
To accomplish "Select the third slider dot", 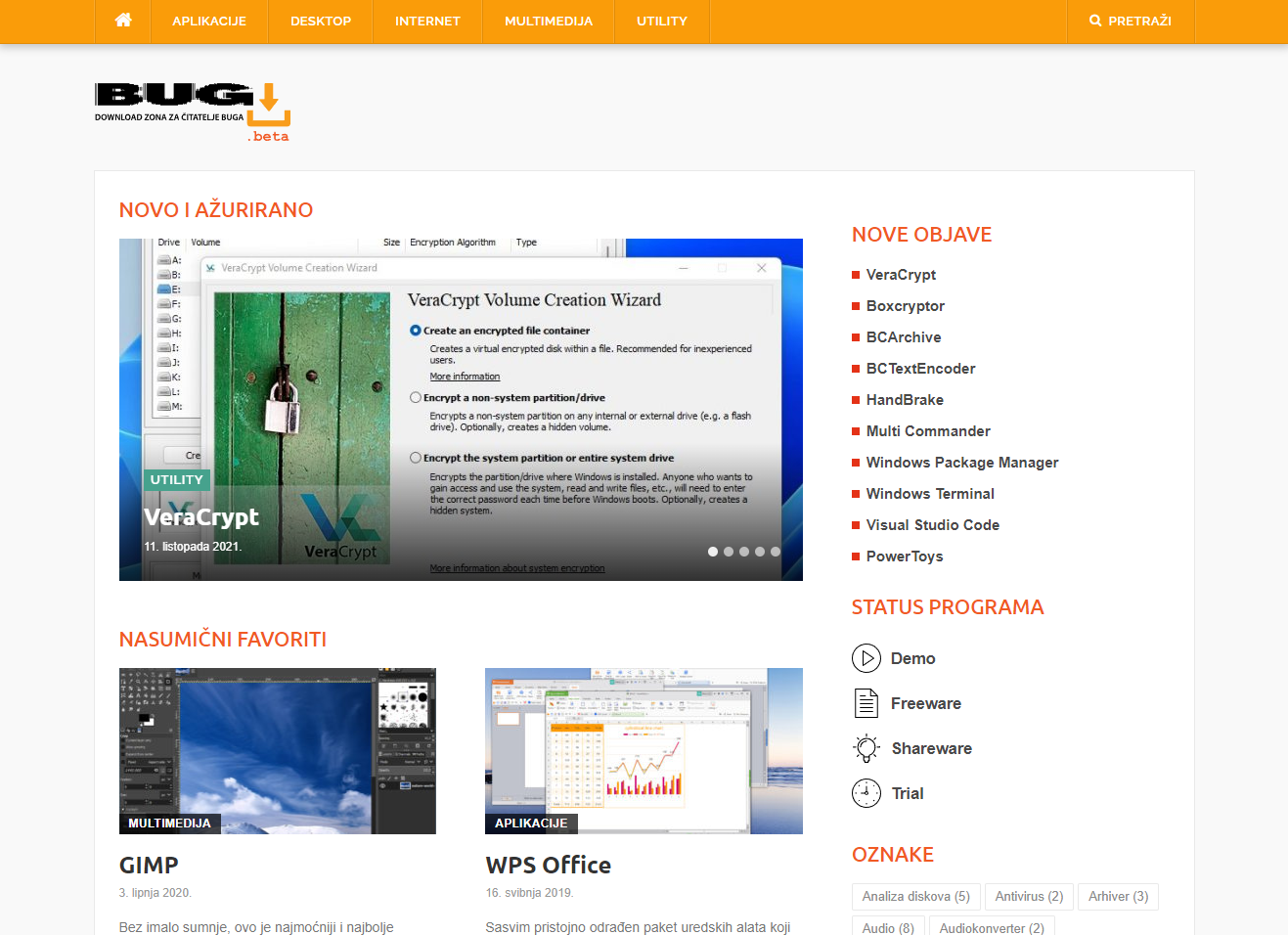I will 744,552.
